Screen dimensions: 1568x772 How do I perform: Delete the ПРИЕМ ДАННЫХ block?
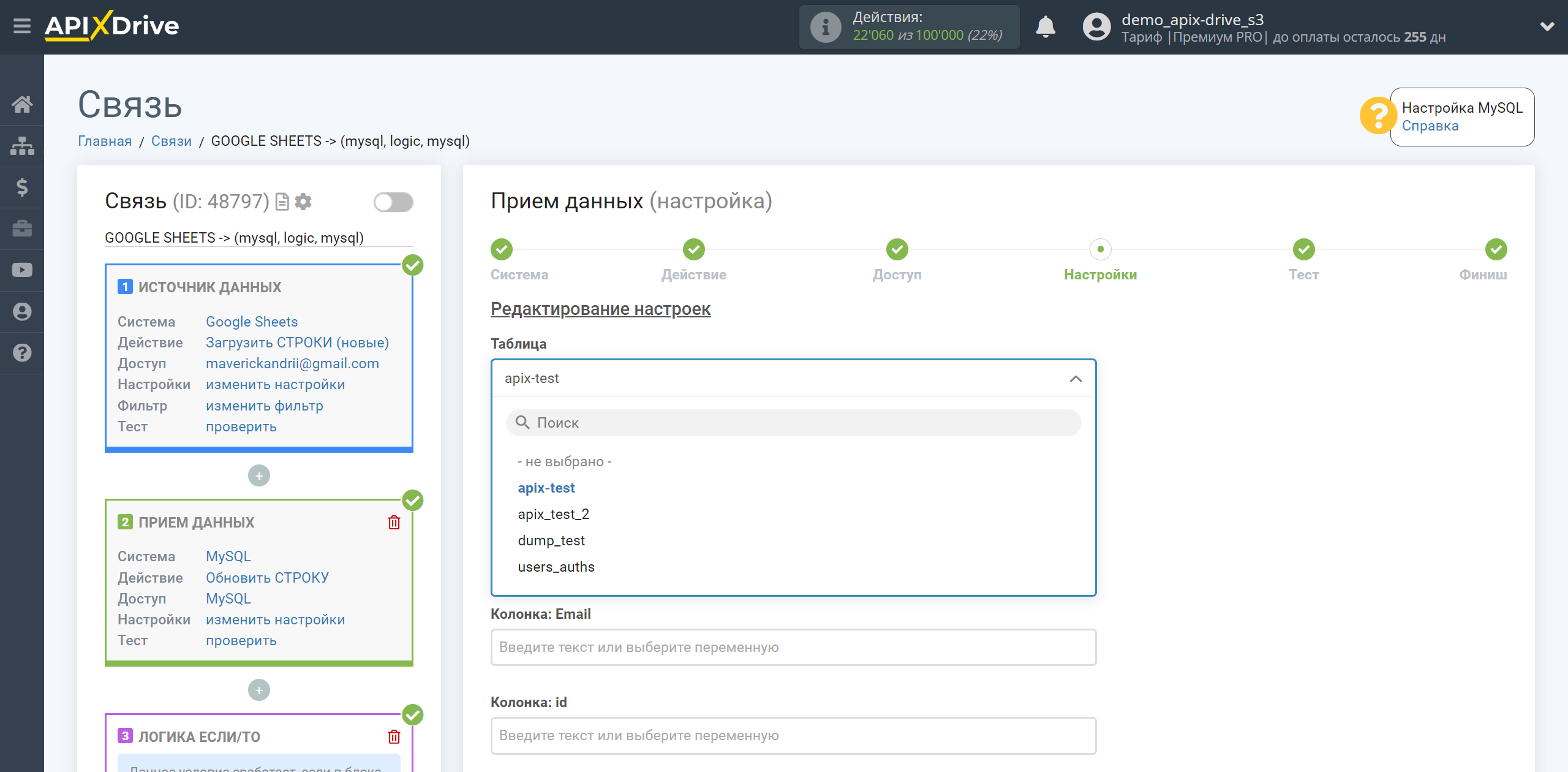point(394,523)
